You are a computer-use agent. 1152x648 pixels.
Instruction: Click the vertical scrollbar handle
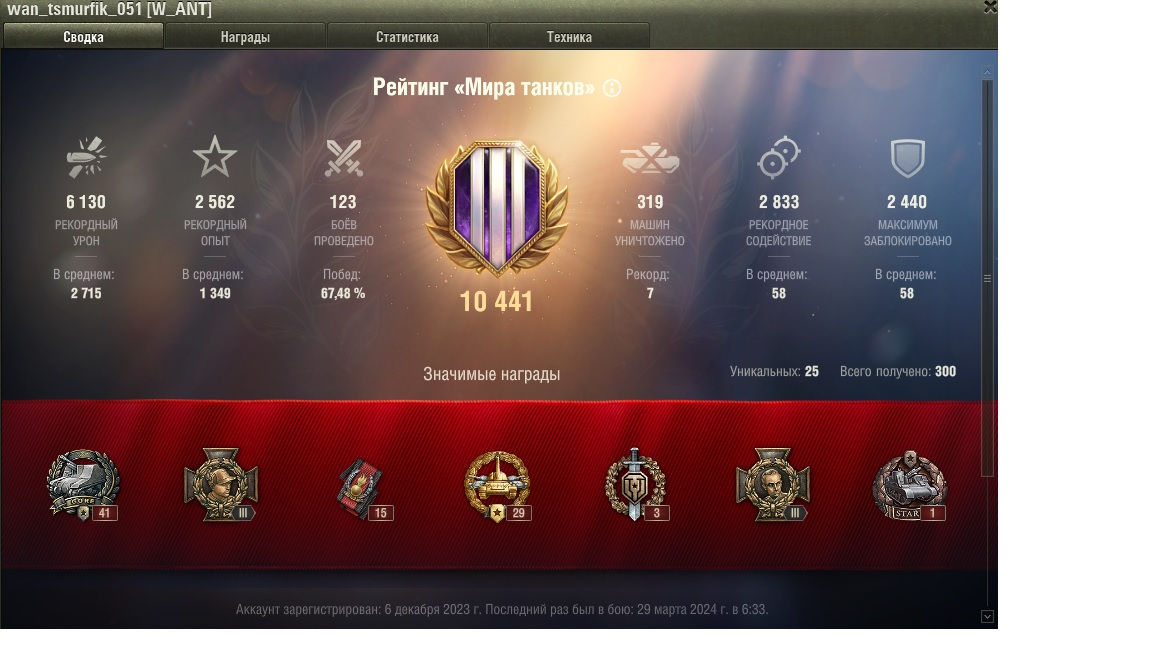point(987,278)
